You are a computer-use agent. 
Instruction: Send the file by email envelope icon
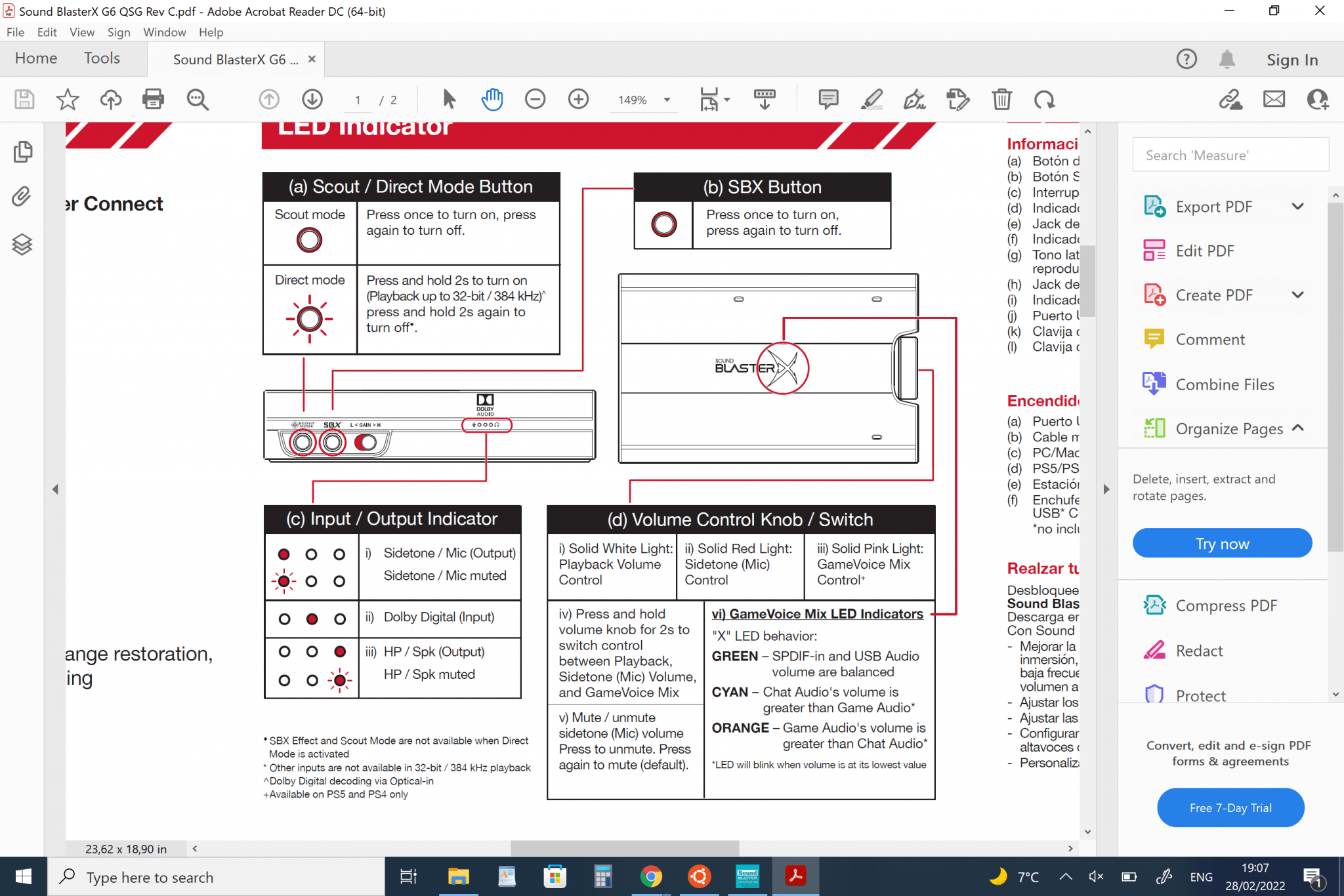[x=1274, y=100]
